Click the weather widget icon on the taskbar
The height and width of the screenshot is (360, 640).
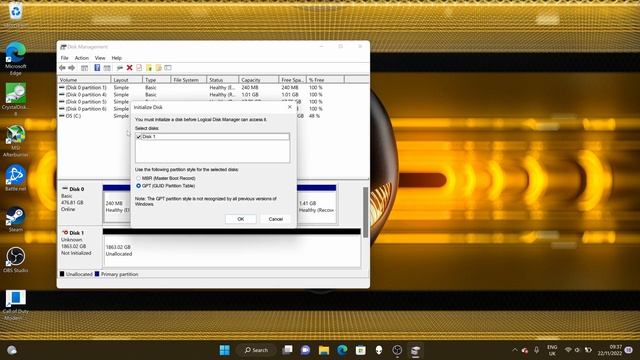point(12,350)
